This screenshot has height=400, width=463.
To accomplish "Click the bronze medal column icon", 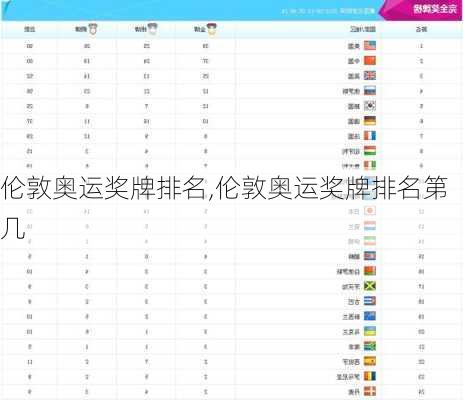I will (x=93, y=29).
